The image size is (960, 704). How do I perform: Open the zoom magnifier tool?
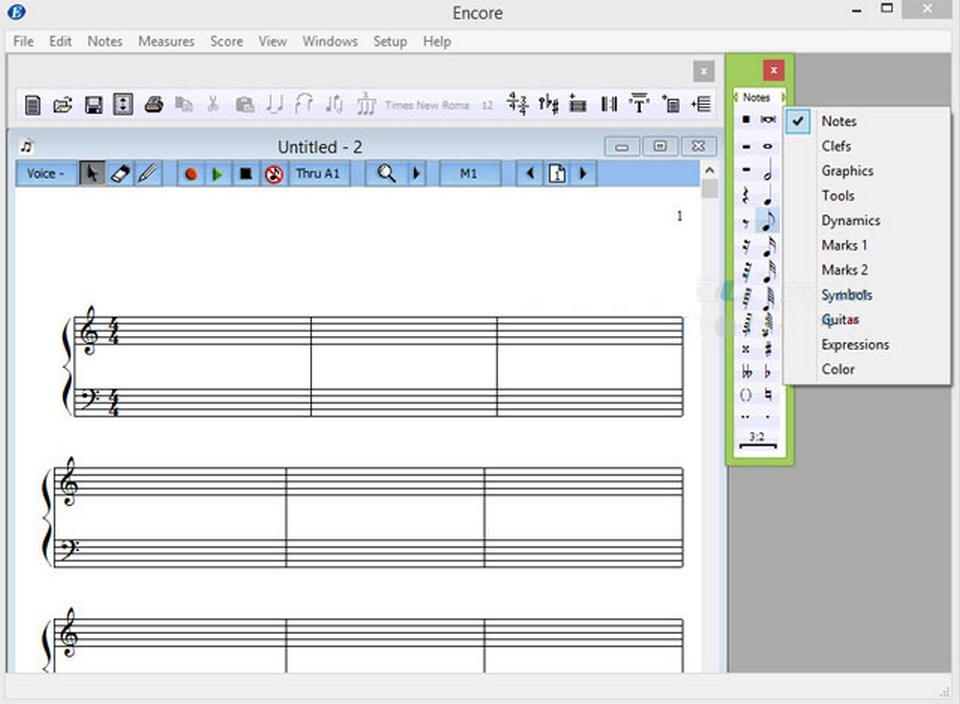click(x=386, y=174)
